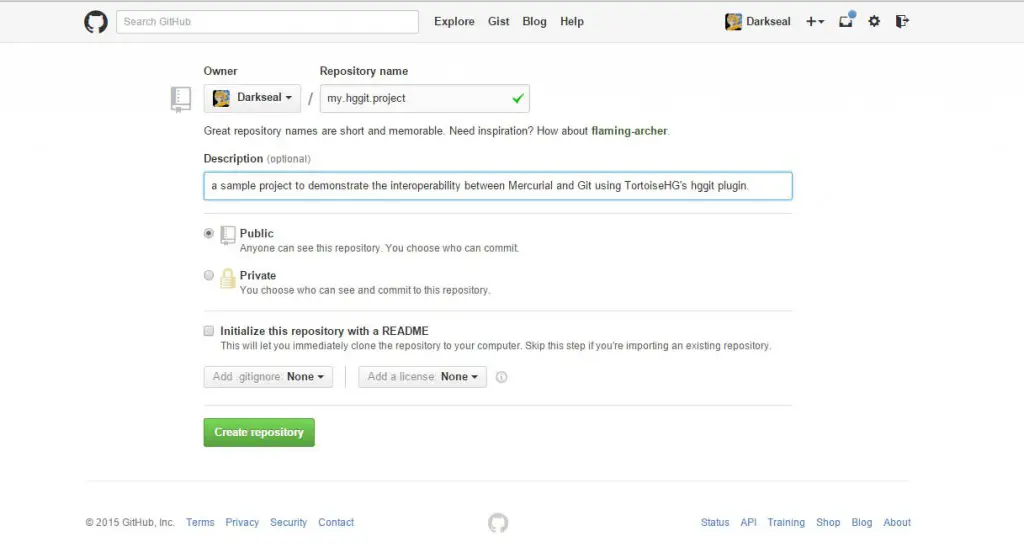Click '© 2015 GitHub, Inc.' footer text

coord(130,522)
